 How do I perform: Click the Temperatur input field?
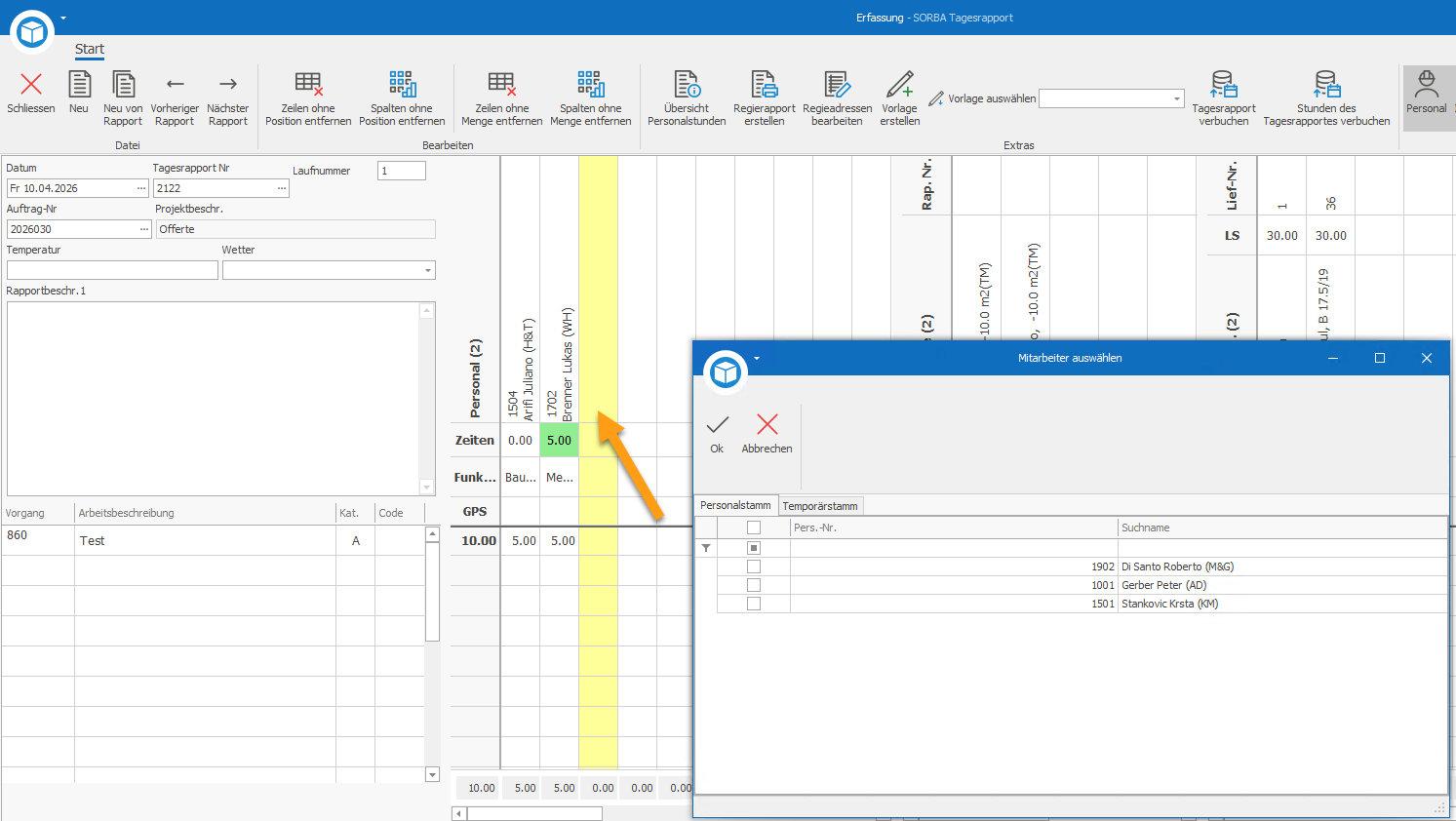click(112, 270)
